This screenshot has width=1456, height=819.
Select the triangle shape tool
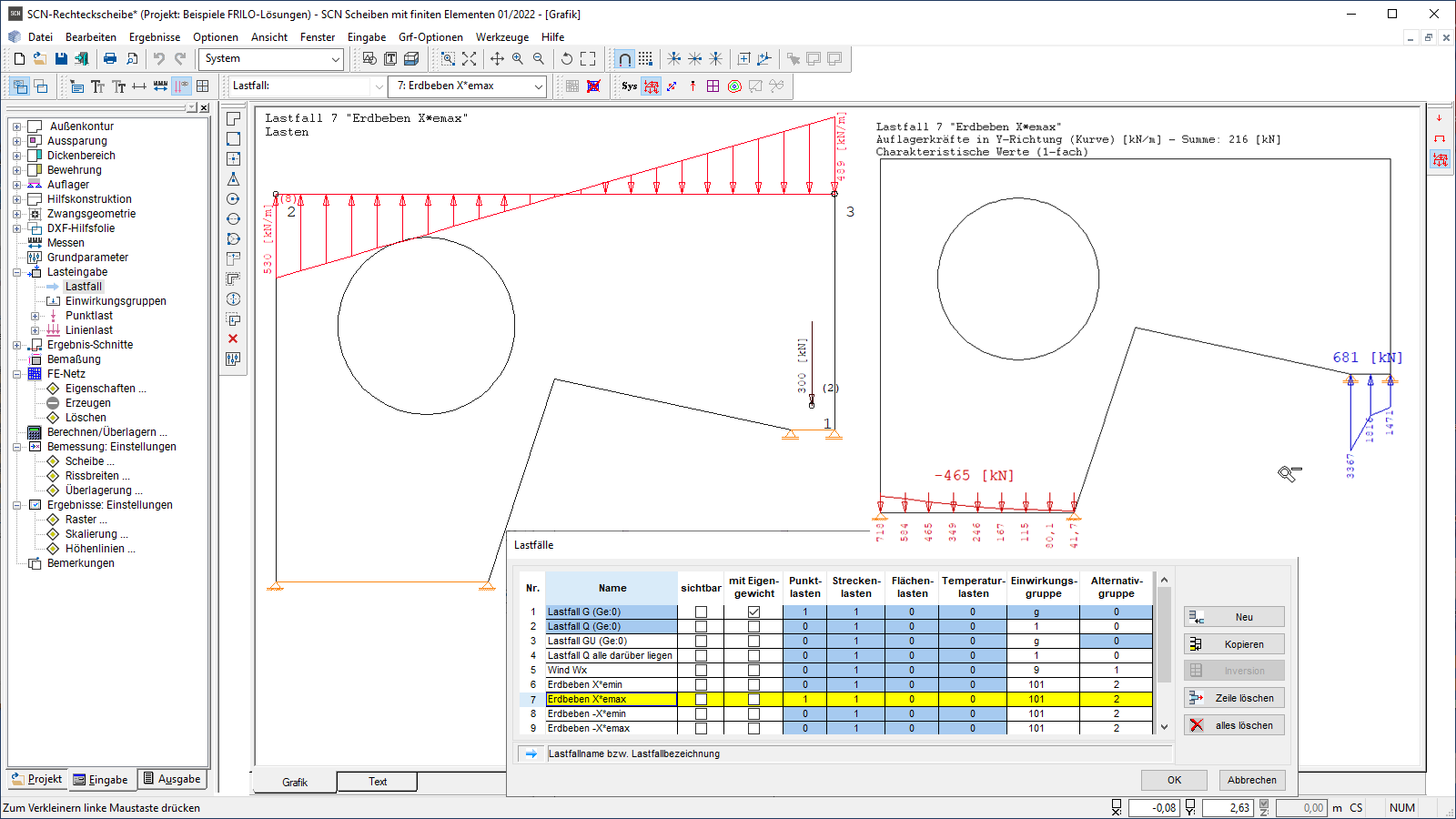(x=233, y=179)
